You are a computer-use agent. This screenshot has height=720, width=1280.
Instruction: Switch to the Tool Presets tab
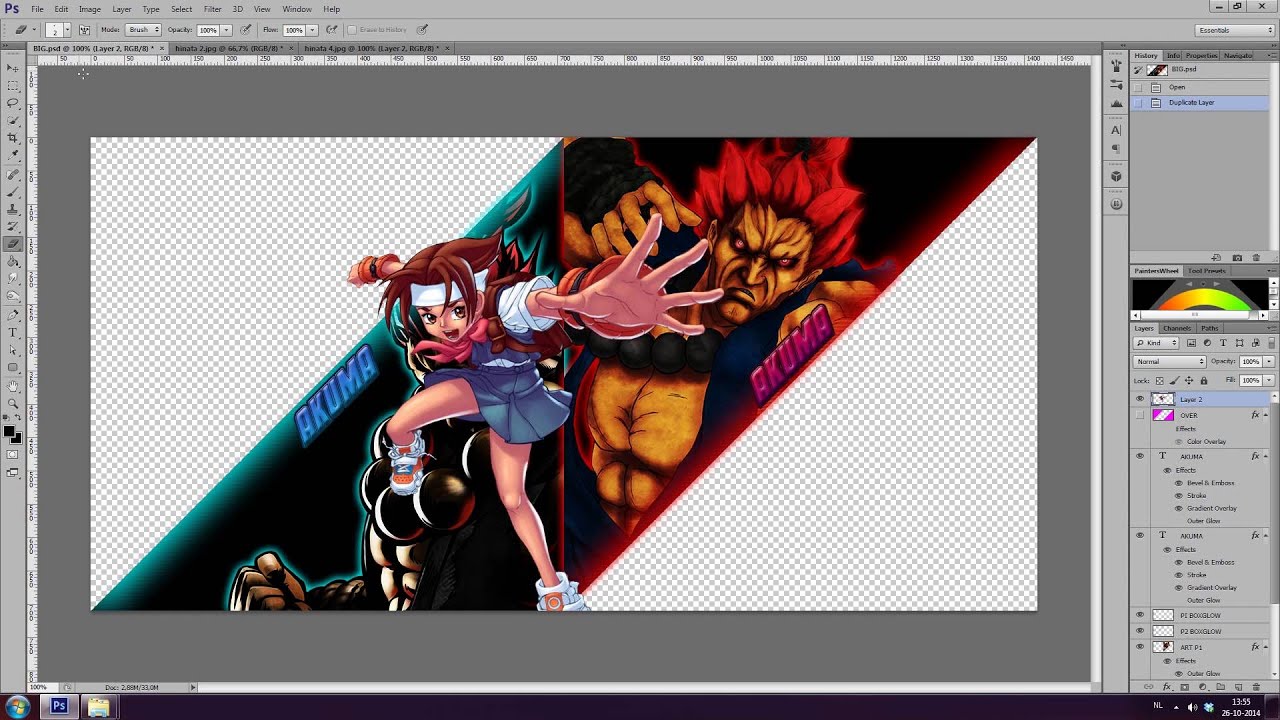[1207, 271]
